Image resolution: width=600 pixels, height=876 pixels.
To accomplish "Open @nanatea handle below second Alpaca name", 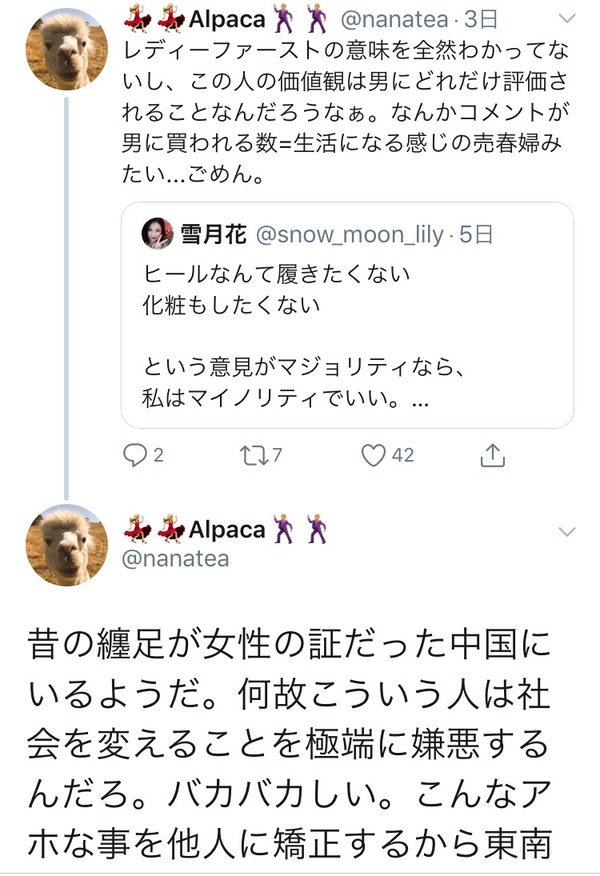I will click(x=175, y=559).
